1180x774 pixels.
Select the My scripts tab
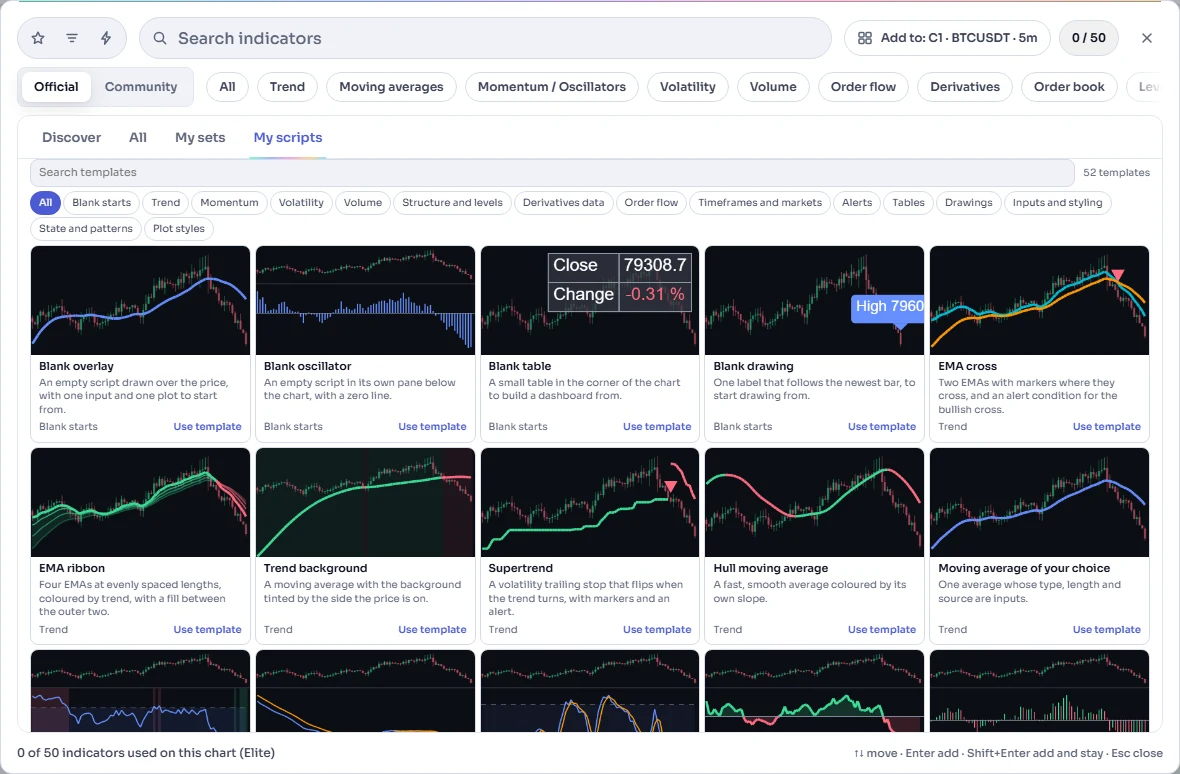(287, 138)
